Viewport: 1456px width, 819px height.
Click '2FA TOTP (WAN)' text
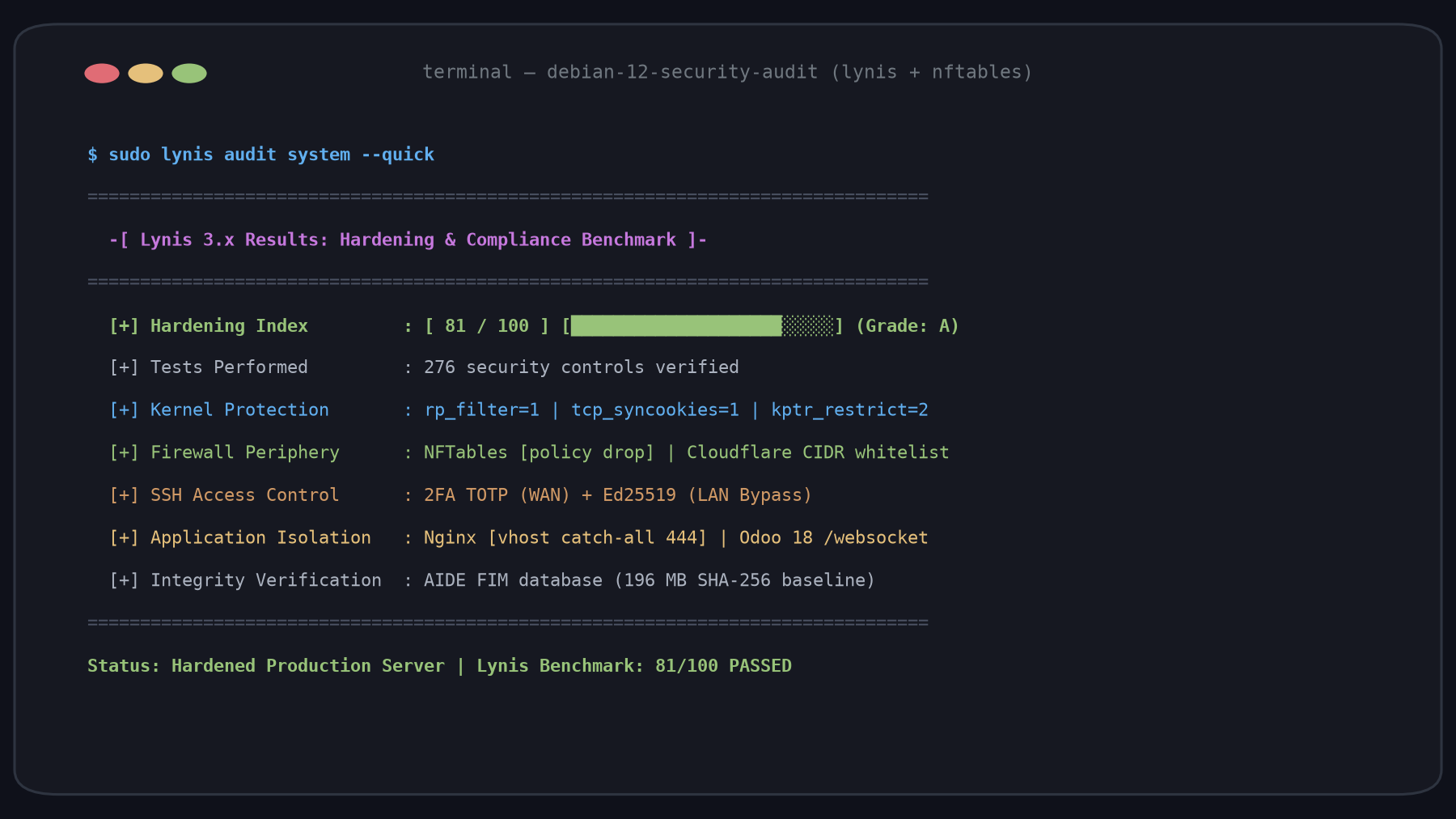point(497,495)
